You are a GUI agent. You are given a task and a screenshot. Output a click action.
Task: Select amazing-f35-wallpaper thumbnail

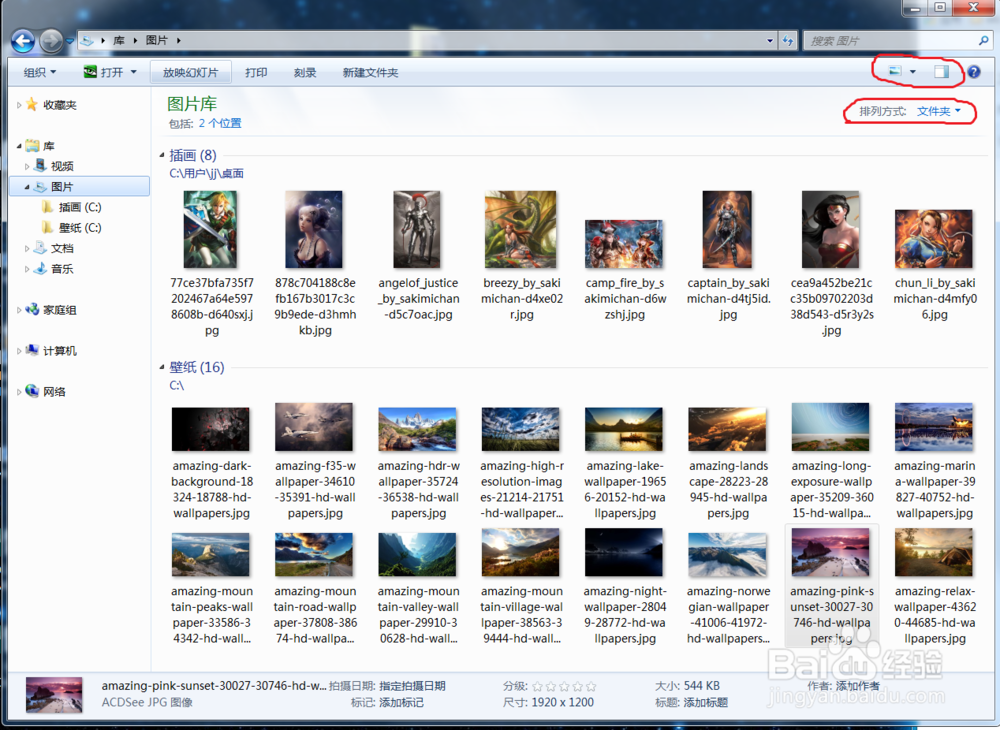(314, 427)
